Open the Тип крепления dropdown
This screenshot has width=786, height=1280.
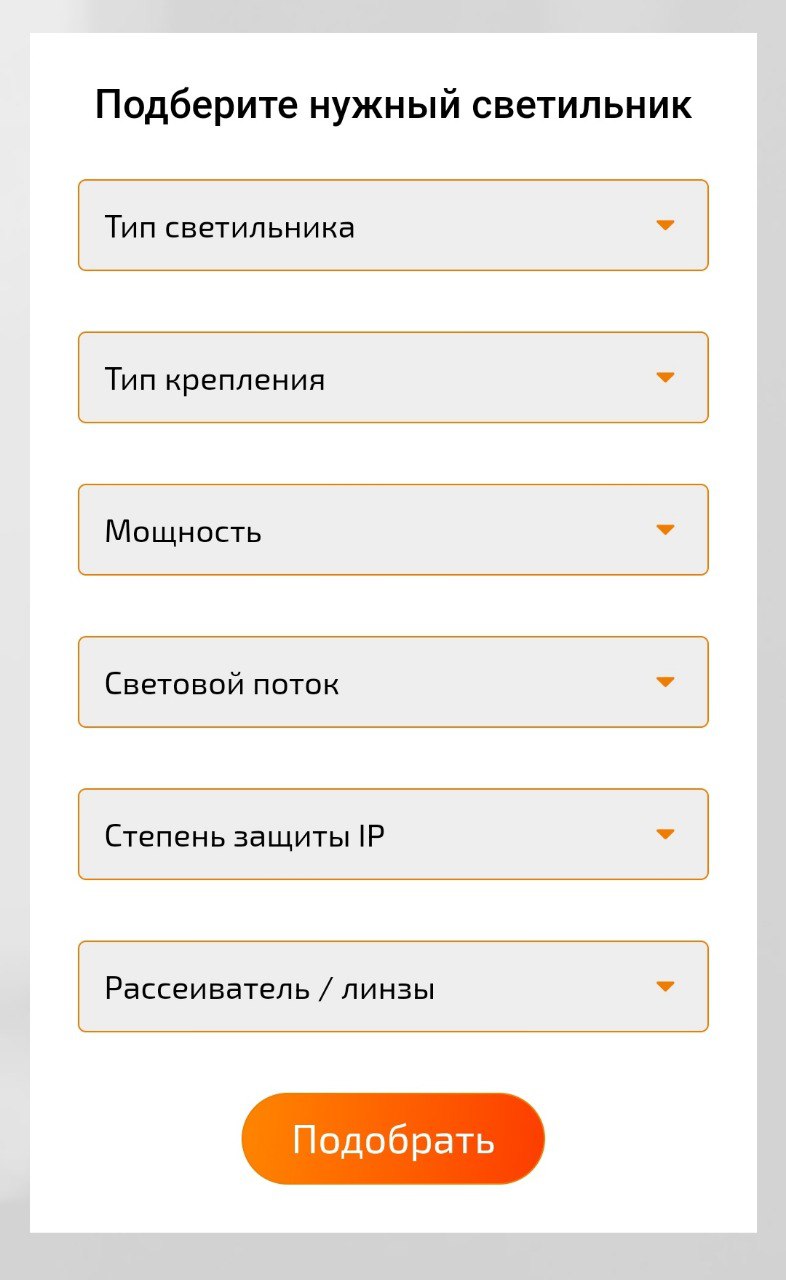click(x=393, y=377)
